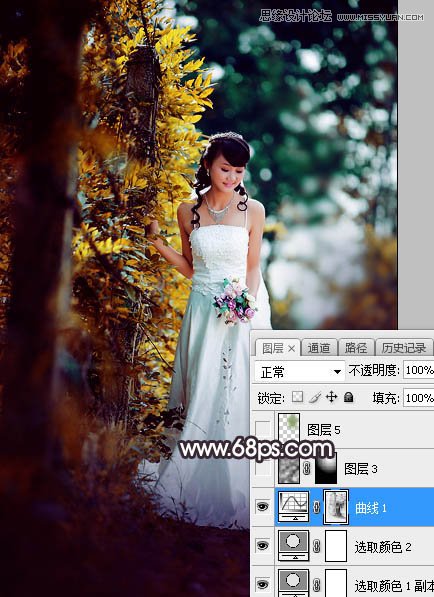This screenshot has width=434, height=597.
Task: Show hidden layer 图层 3
Action: coord(263,468)
